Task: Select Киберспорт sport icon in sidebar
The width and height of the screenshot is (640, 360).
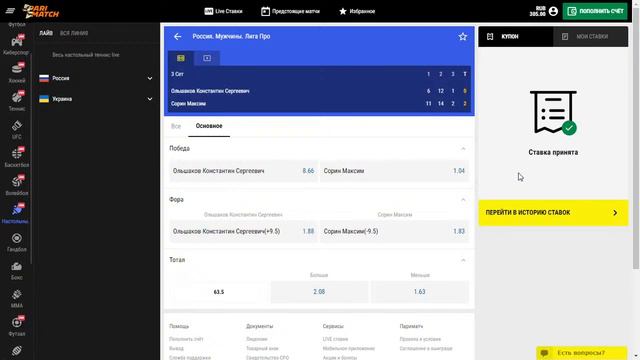Action: 16,44
